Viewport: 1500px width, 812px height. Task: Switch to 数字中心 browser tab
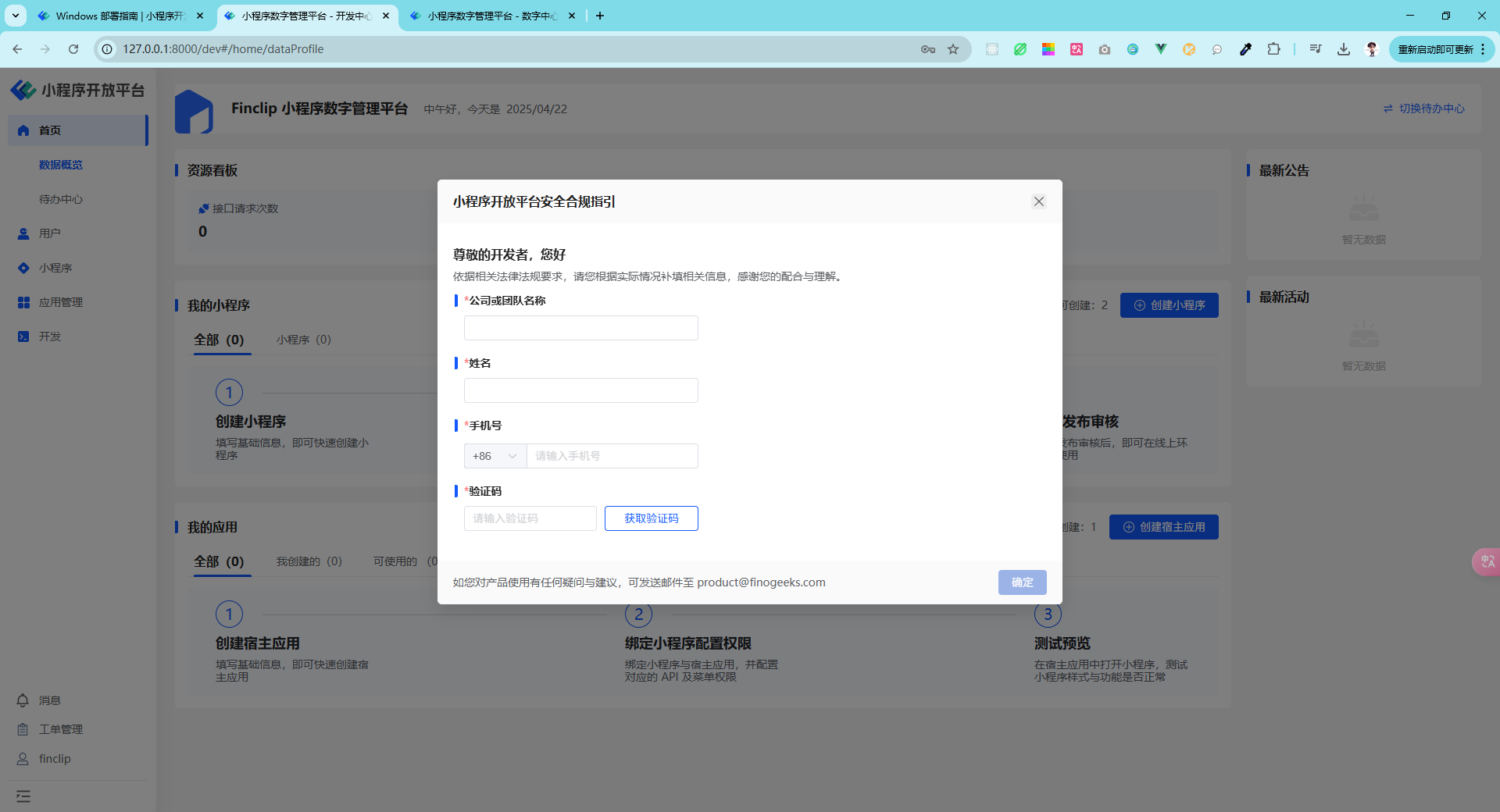[492, 16]
